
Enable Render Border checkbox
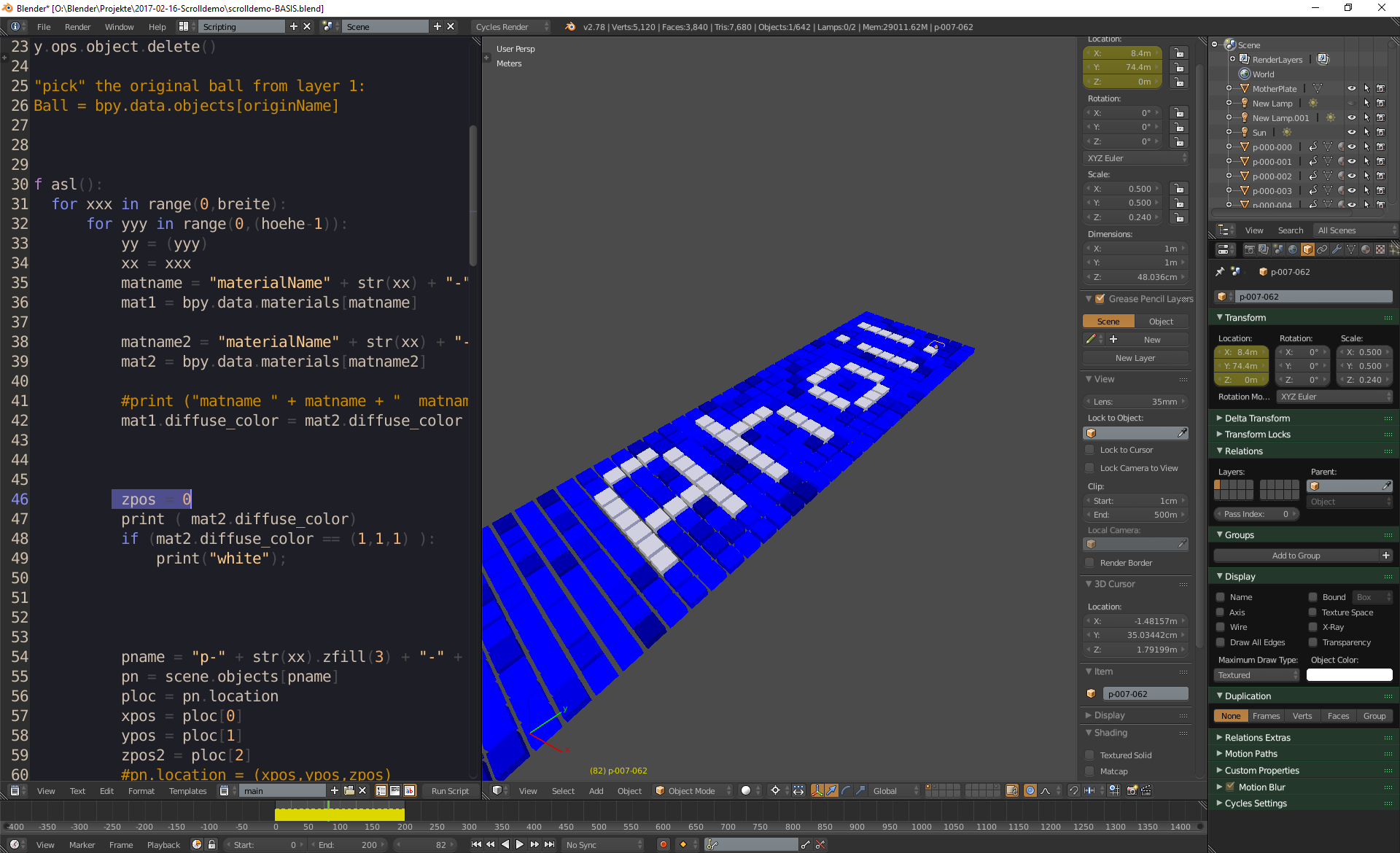1090,563
